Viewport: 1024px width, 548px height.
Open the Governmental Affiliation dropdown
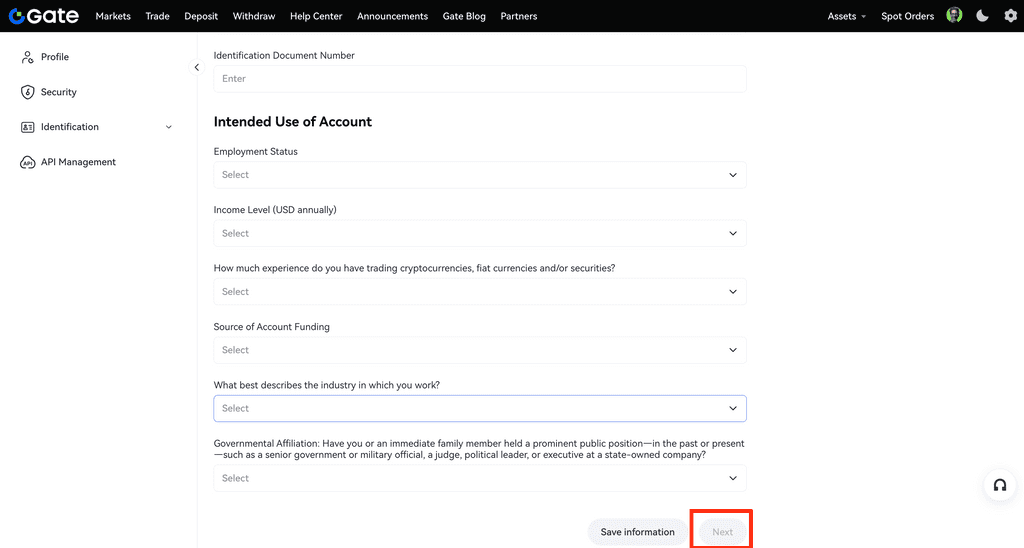click(479, 478)
